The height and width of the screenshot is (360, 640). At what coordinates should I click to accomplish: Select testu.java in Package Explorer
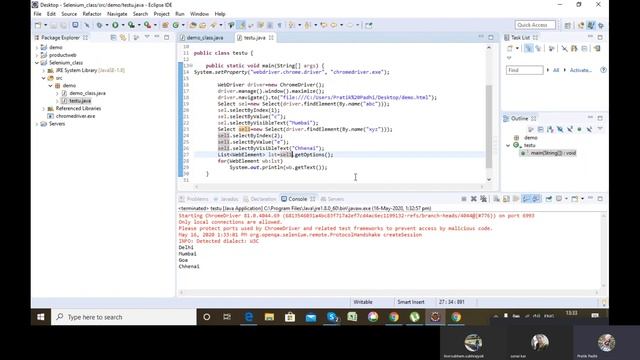[x=76, y=101]
